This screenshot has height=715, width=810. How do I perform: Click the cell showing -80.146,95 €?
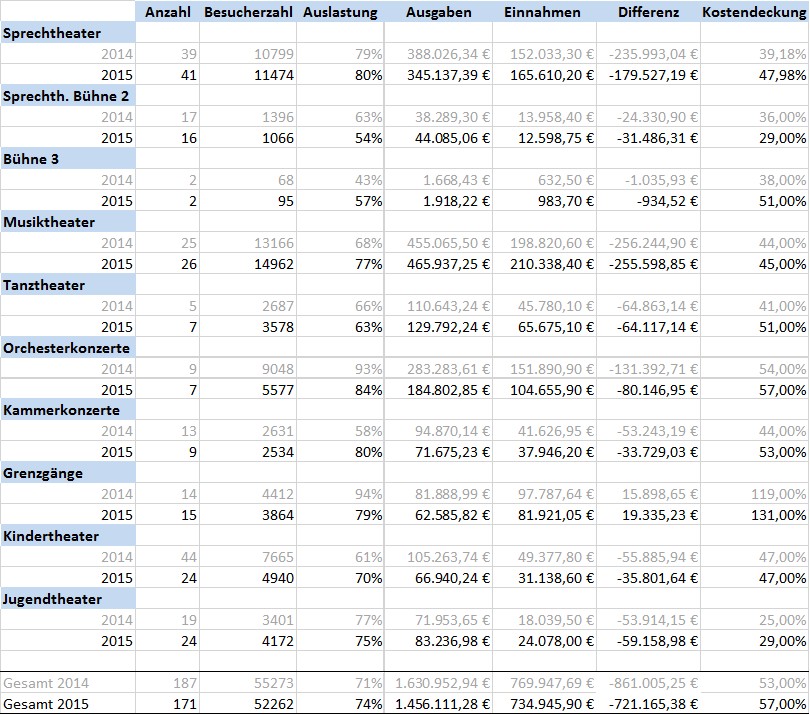point(648,390)
